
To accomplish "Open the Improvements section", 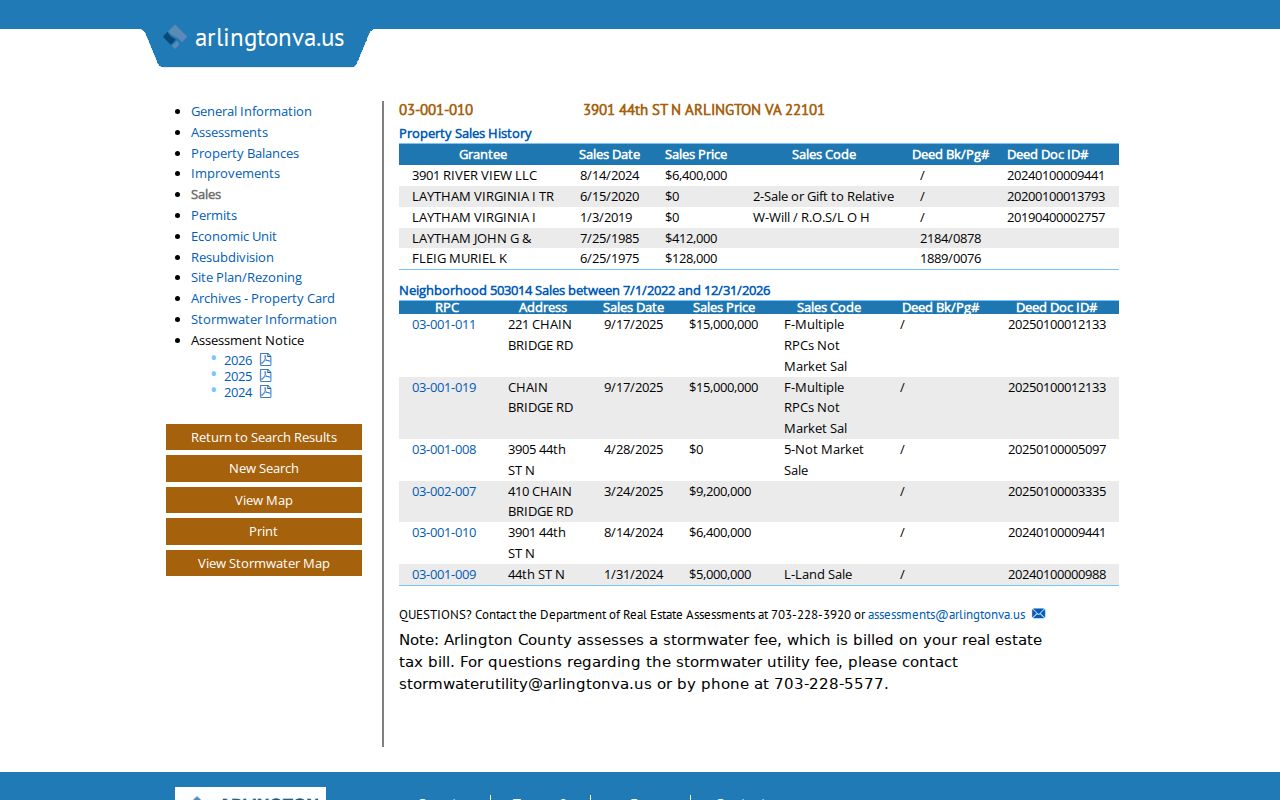I will tap(235, 173).
